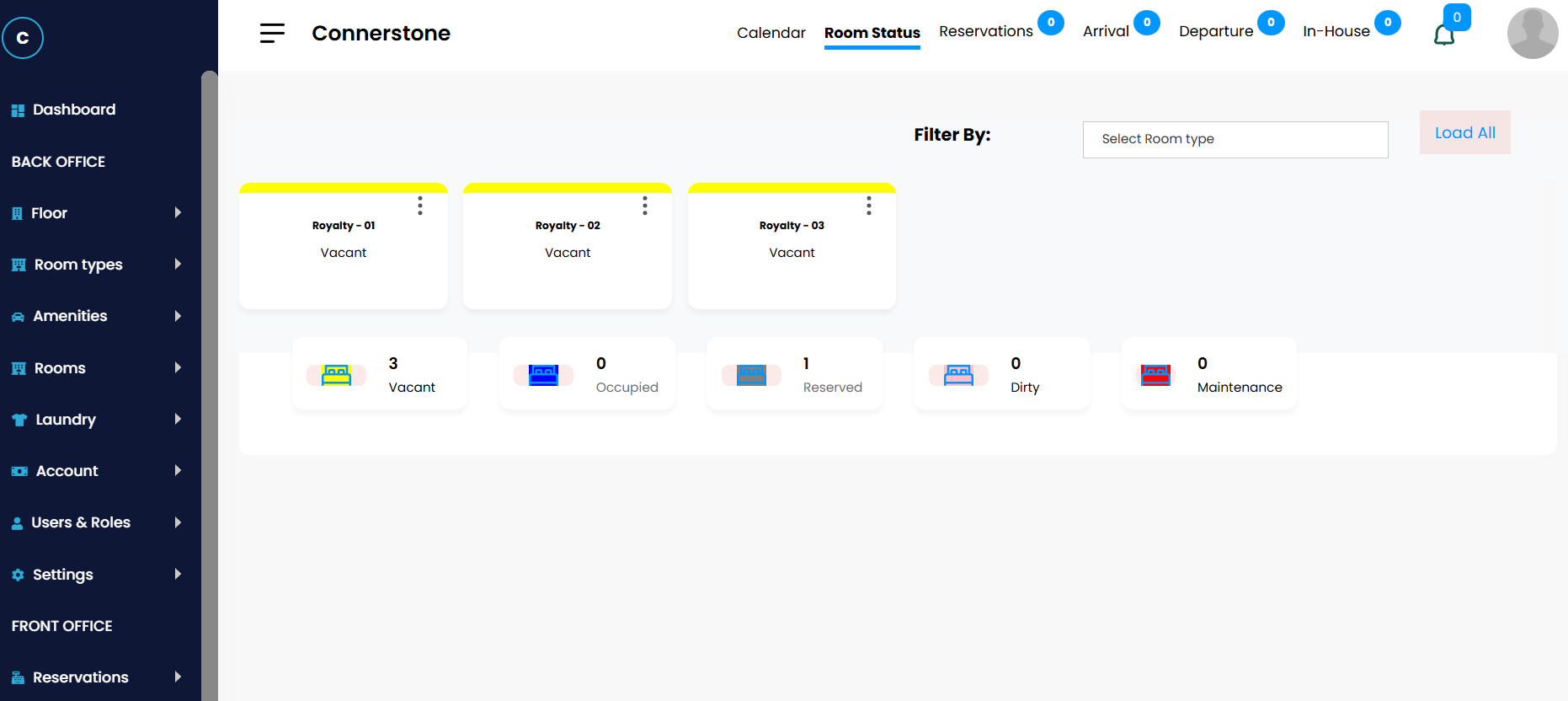This screenshot has width=1568, height=701.
Task: Click the notification count badge
Action: (x=1457, y=18)
